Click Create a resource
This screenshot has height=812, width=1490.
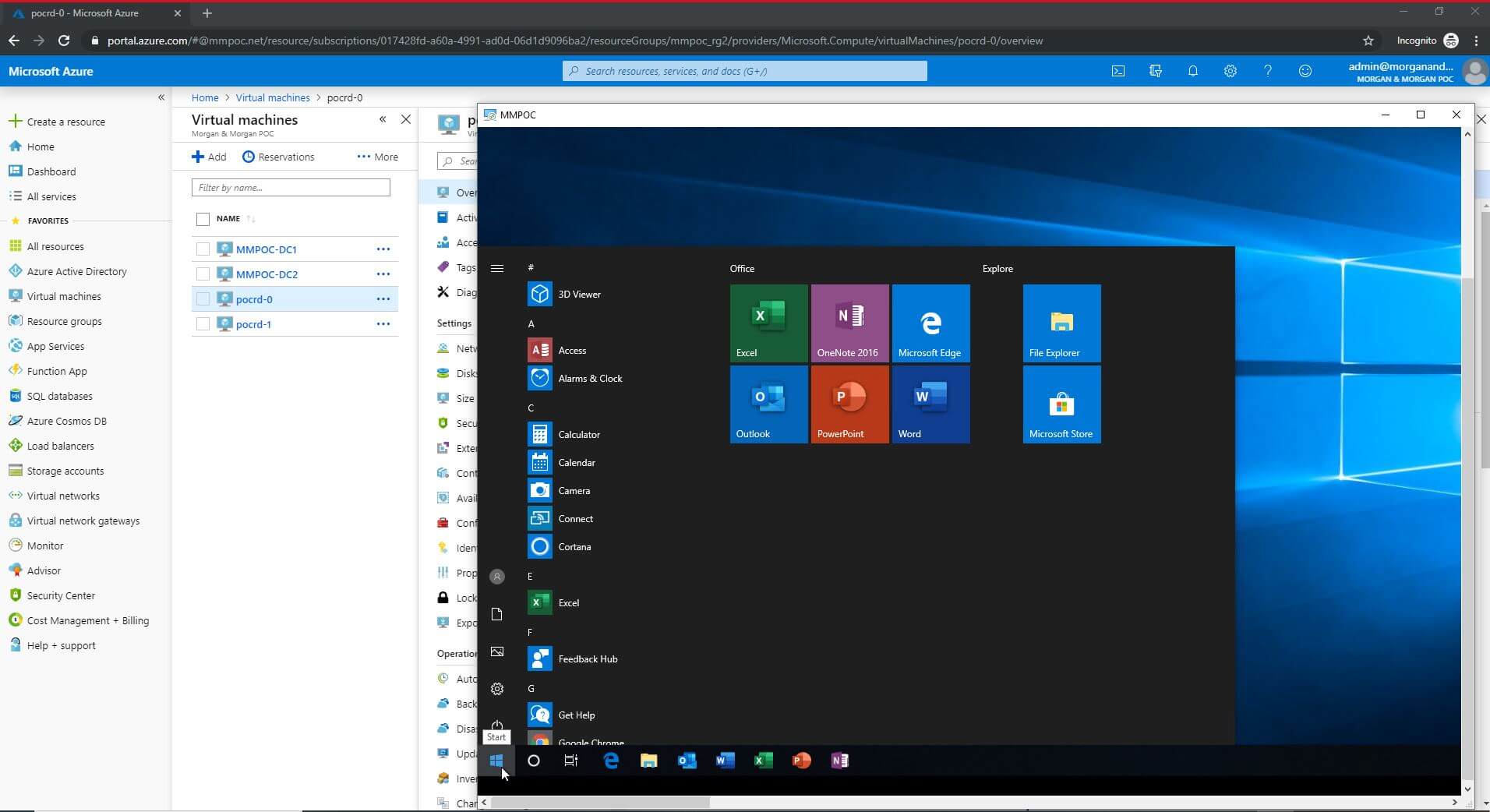pos(57,122)
